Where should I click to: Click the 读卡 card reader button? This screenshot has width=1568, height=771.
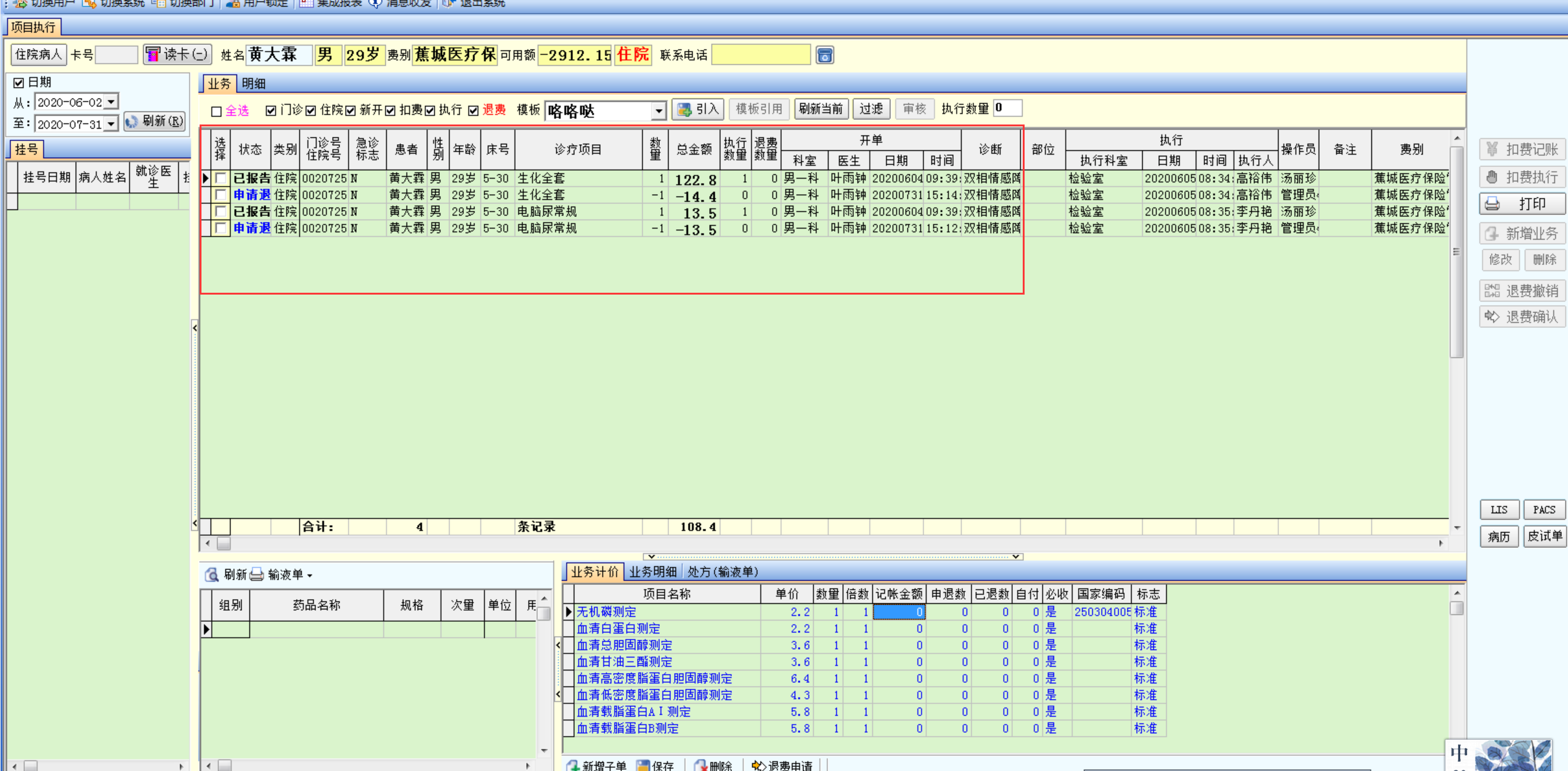coord(177,55)
